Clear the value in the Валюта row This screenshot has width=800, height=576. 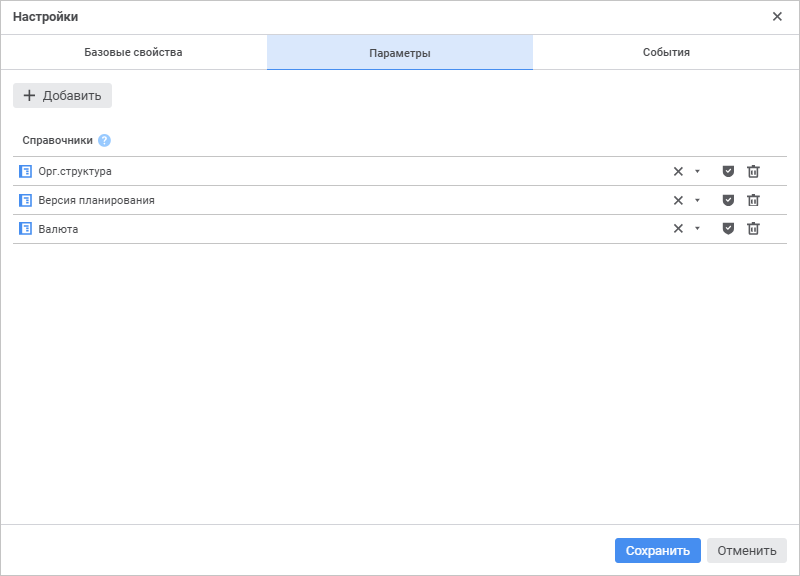point(678,229)
